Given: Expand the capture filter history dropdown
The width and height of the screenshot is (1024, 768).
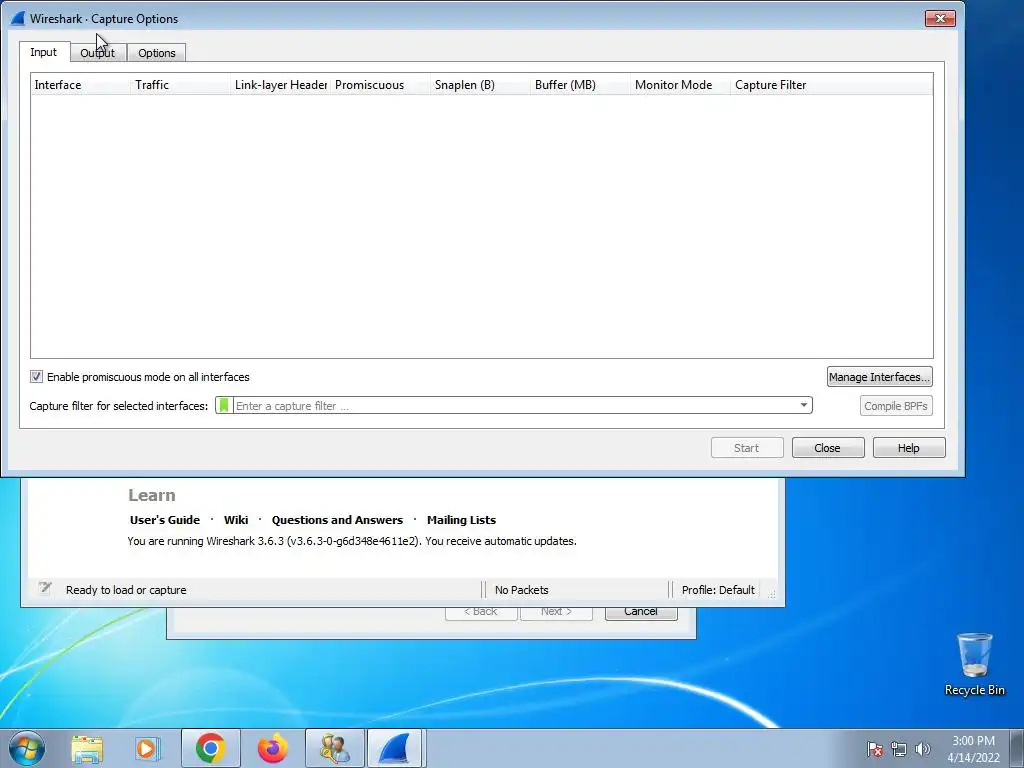Looking at the screenshot, I should (804, 405).
